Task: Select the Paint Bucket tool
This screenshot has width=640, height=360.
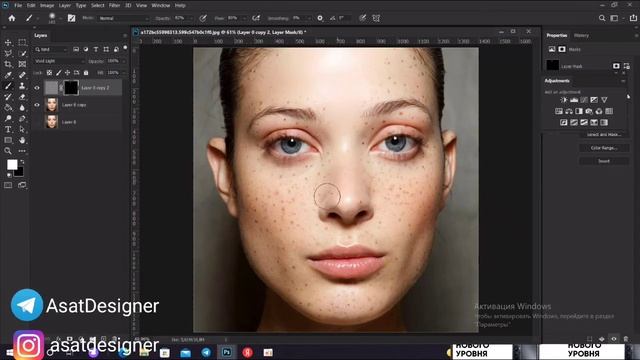Action: [x=8, y=108]
